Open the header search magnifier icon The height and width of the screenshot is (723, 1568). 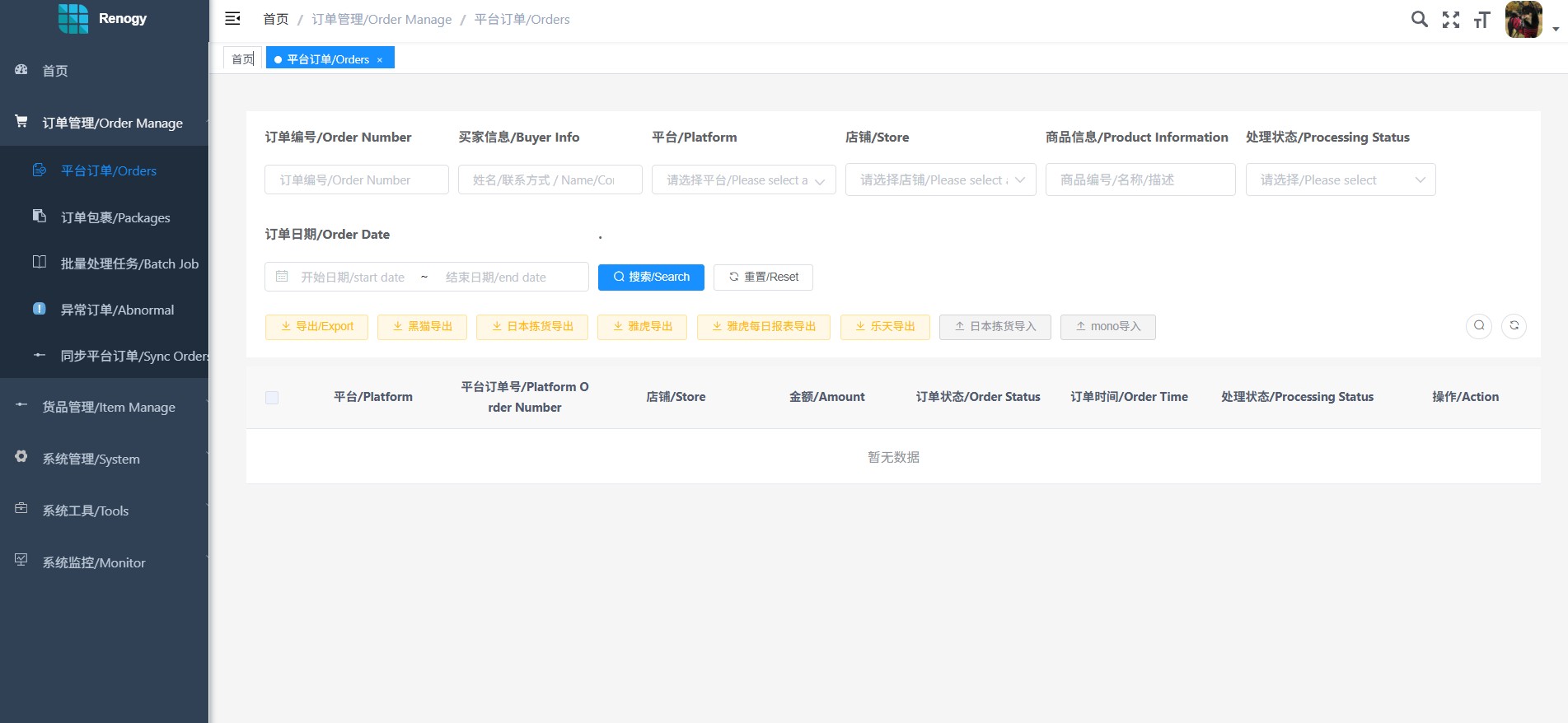point(1419,19)
